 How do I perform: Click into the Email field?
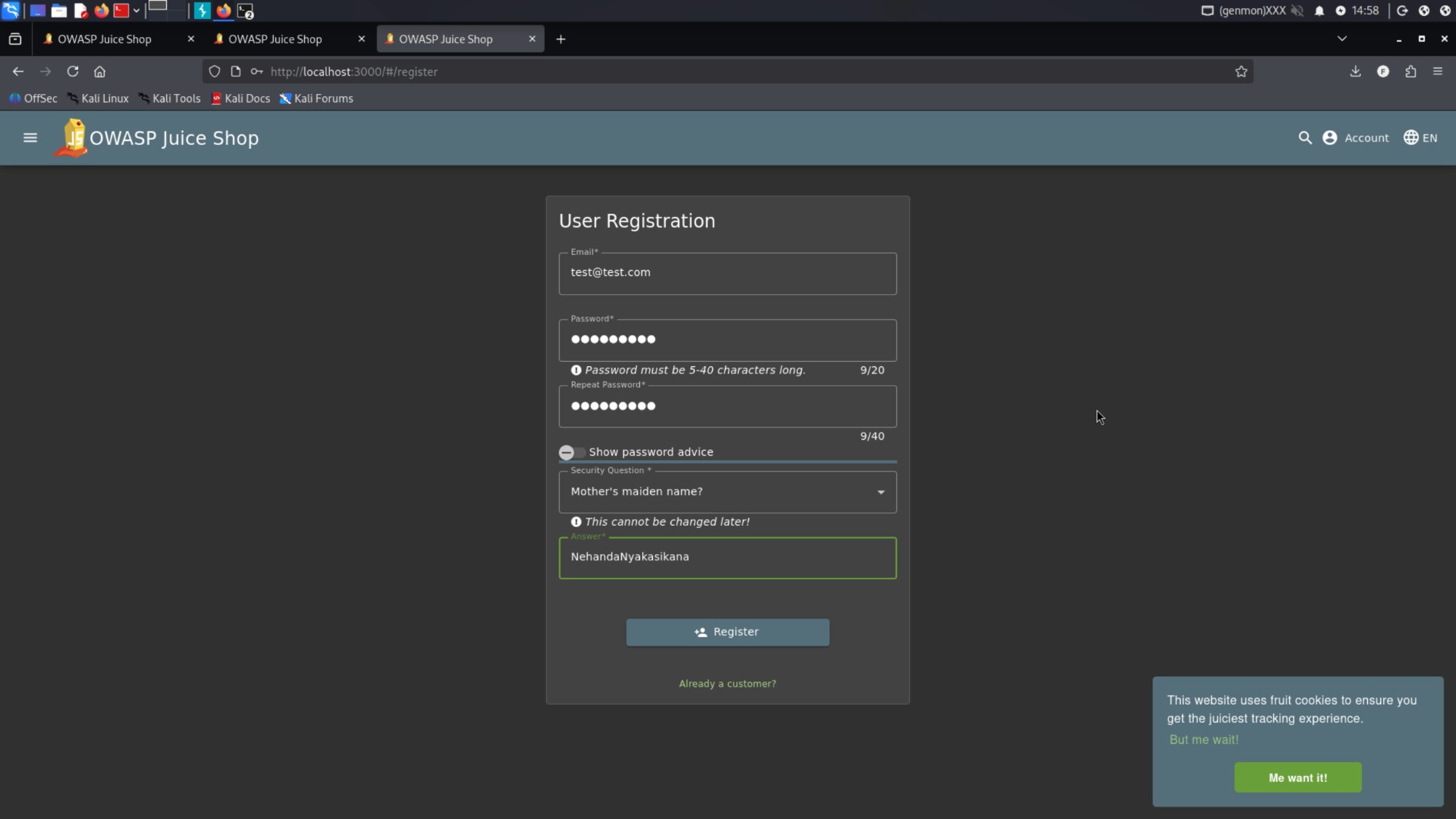click(727, 273)
